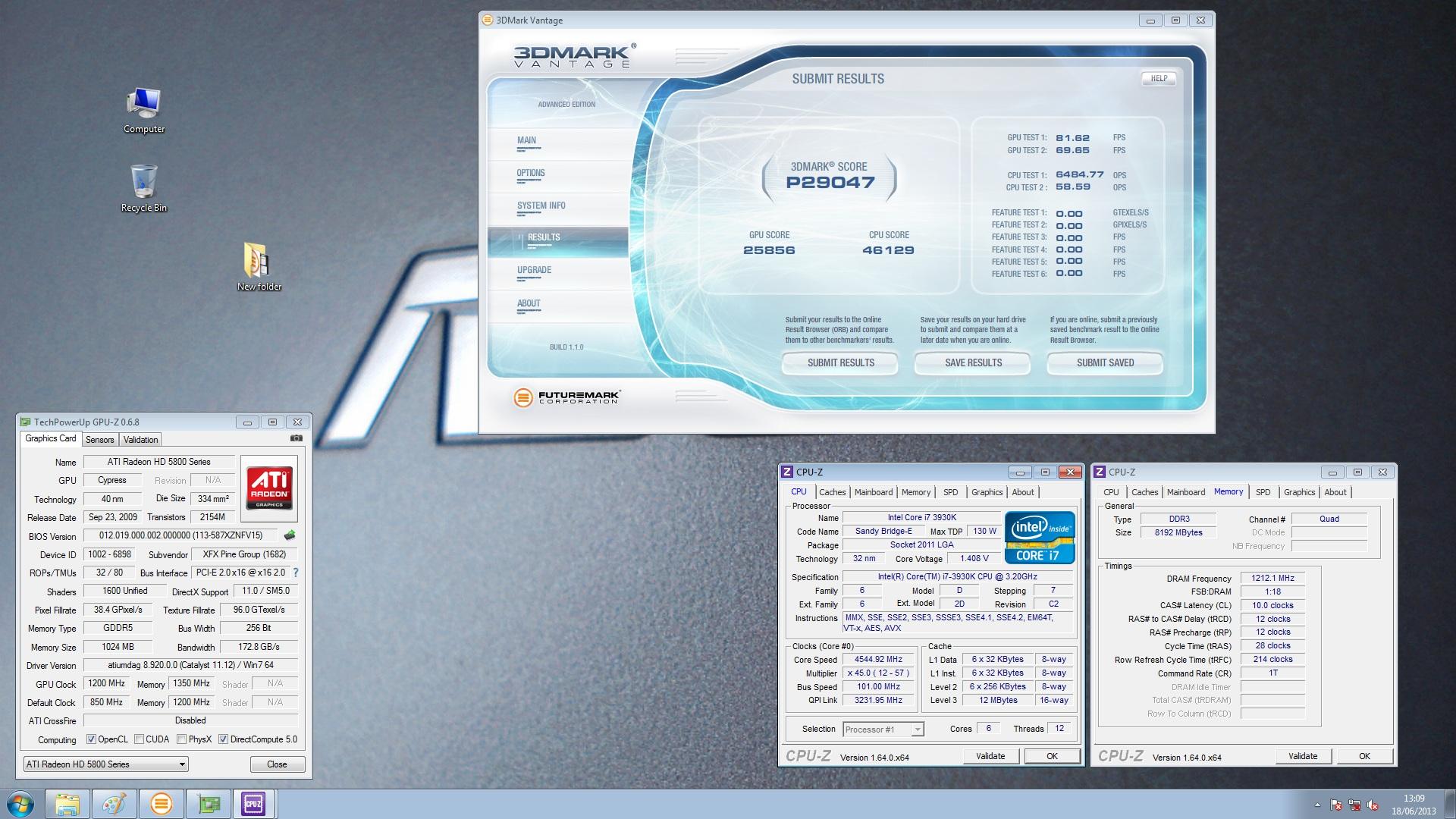Click Validate in the right CPU-Z window
Viewport: 1456px width, 819px height.
point(1303,756)
